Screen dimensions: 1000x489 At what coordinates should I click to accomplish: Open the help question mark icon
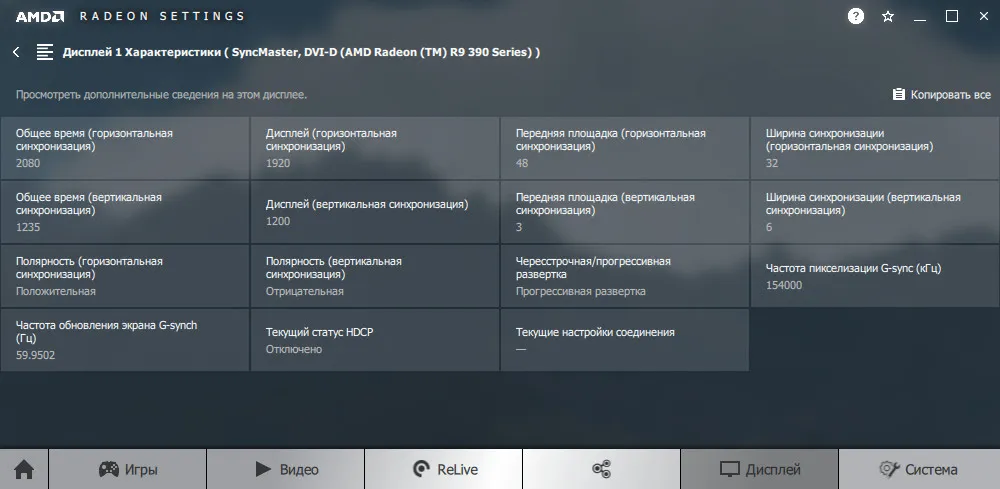(x=856, y=16)
